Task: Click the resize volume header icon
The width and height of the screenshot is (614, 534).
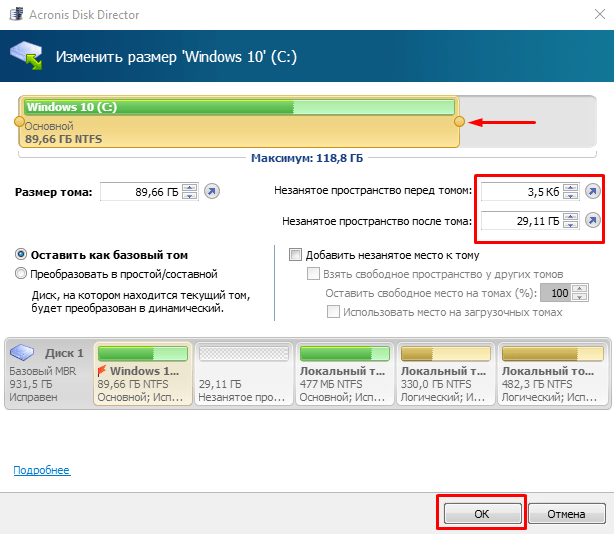Action: click(x=27, y=56)
